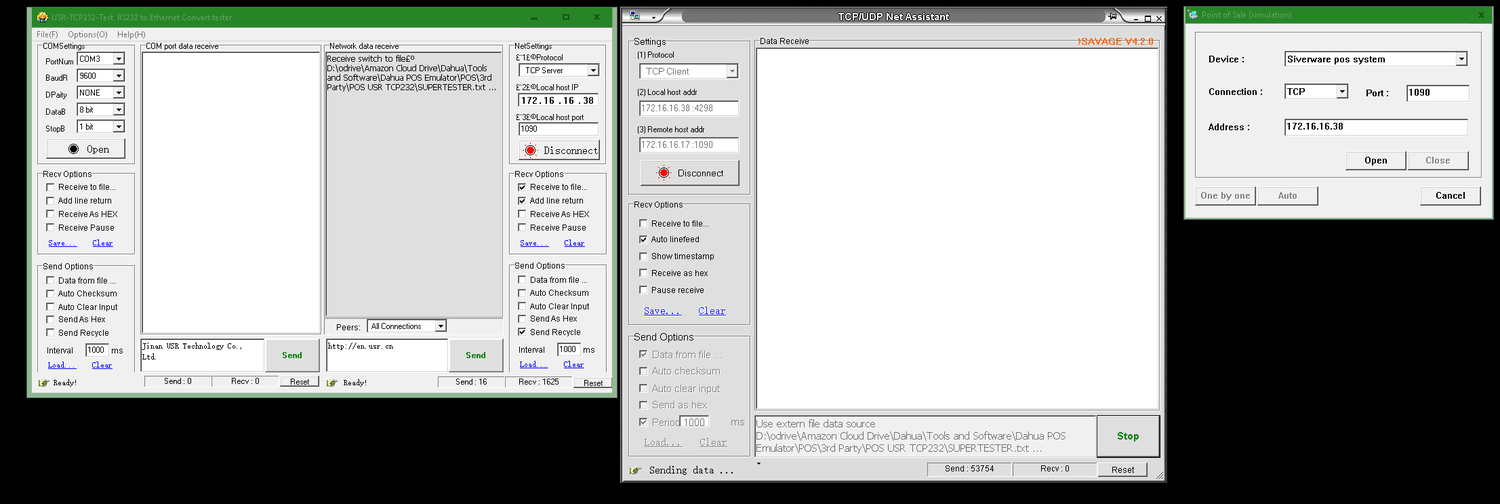Click Cancel in Point of Sale window
This screenshot has width=1500, height=504.
[x=1450, y=196]
